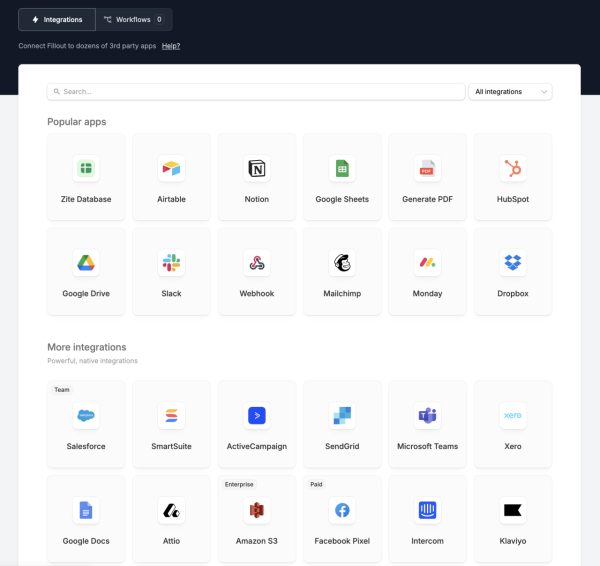
Task: Open the Facebook Pixel integration icon
Action: coord(342,510)
